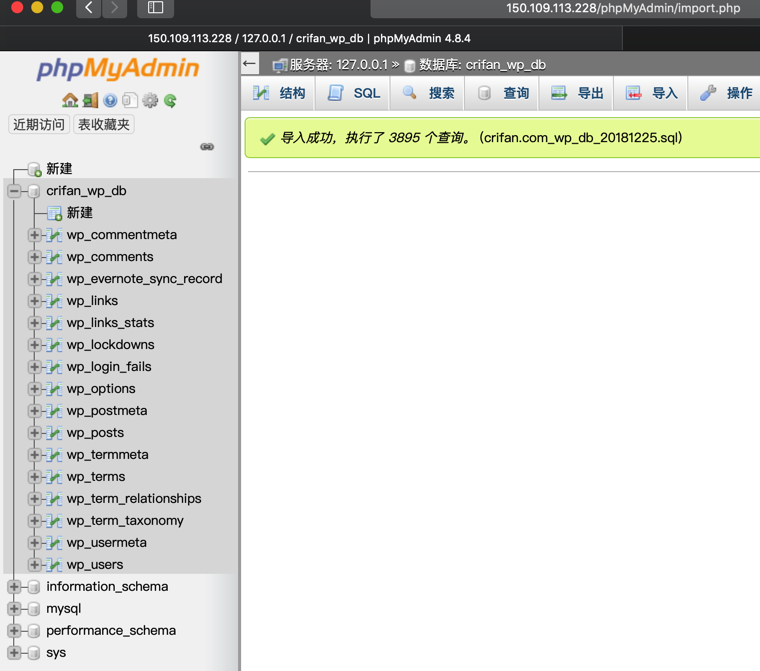The width and height of the screenshot is (760, 671).
Task: Reload the navigation panel green icon
Action: tap(170, 100)
